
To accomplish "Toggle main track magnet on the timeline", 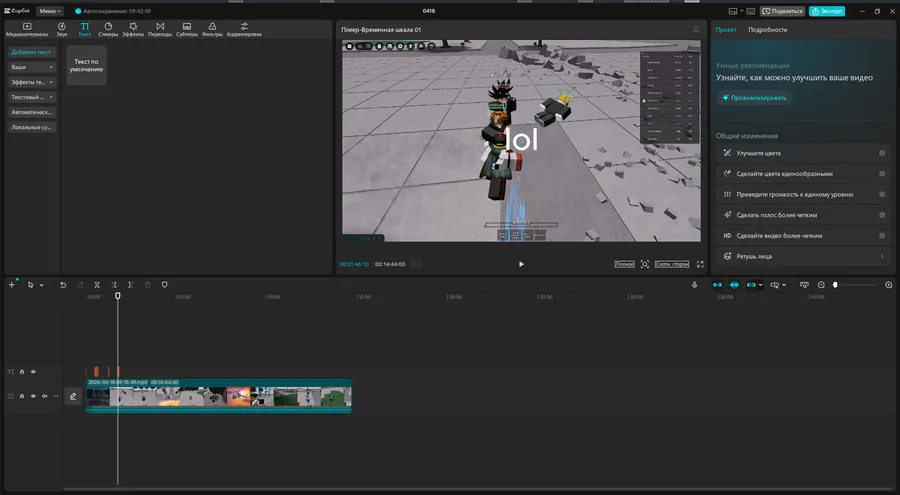I will pos(717,285).
